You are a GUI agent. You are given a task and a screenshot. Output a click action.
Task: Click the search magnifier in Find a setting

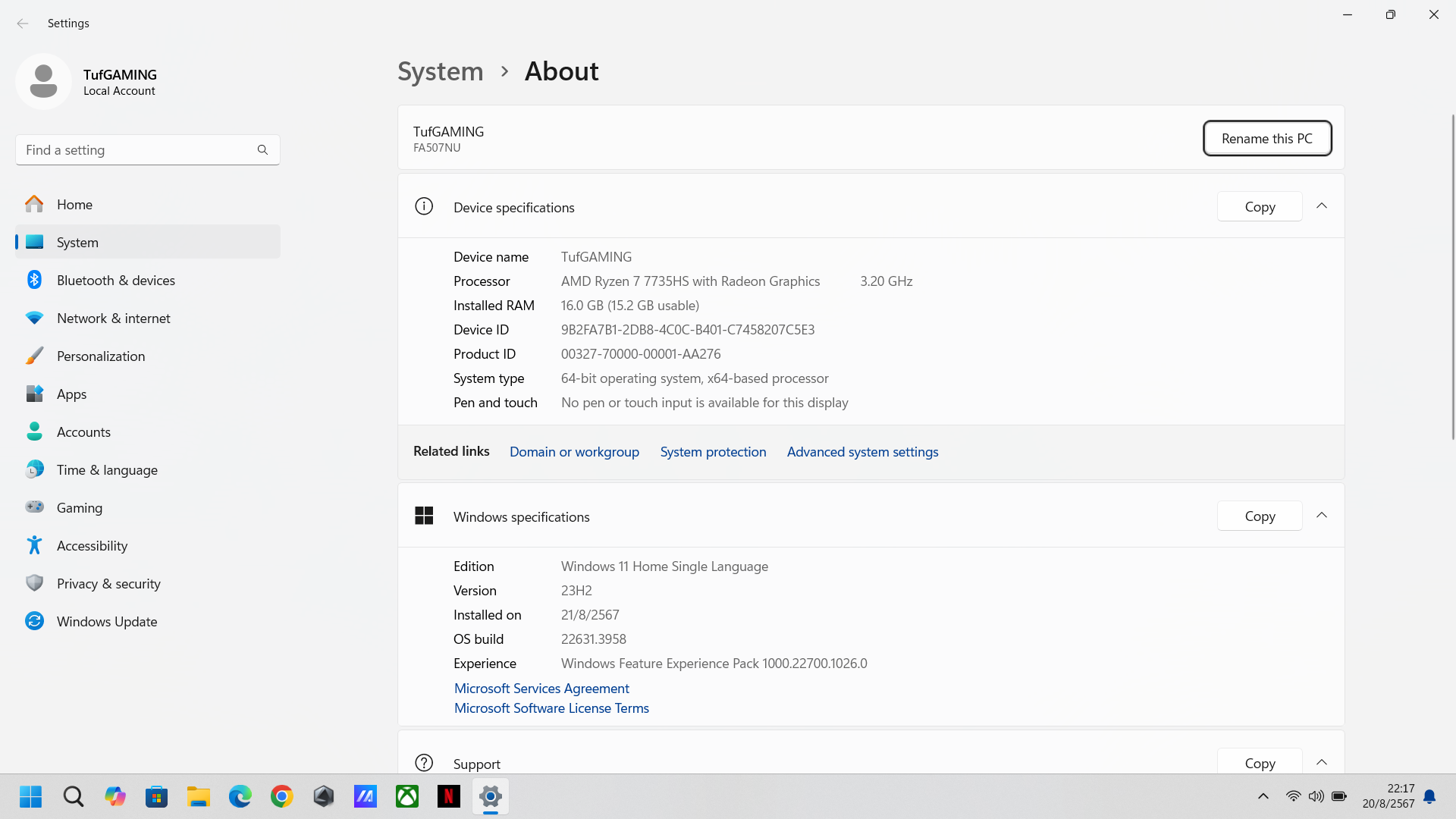click(x=262, y=150)
